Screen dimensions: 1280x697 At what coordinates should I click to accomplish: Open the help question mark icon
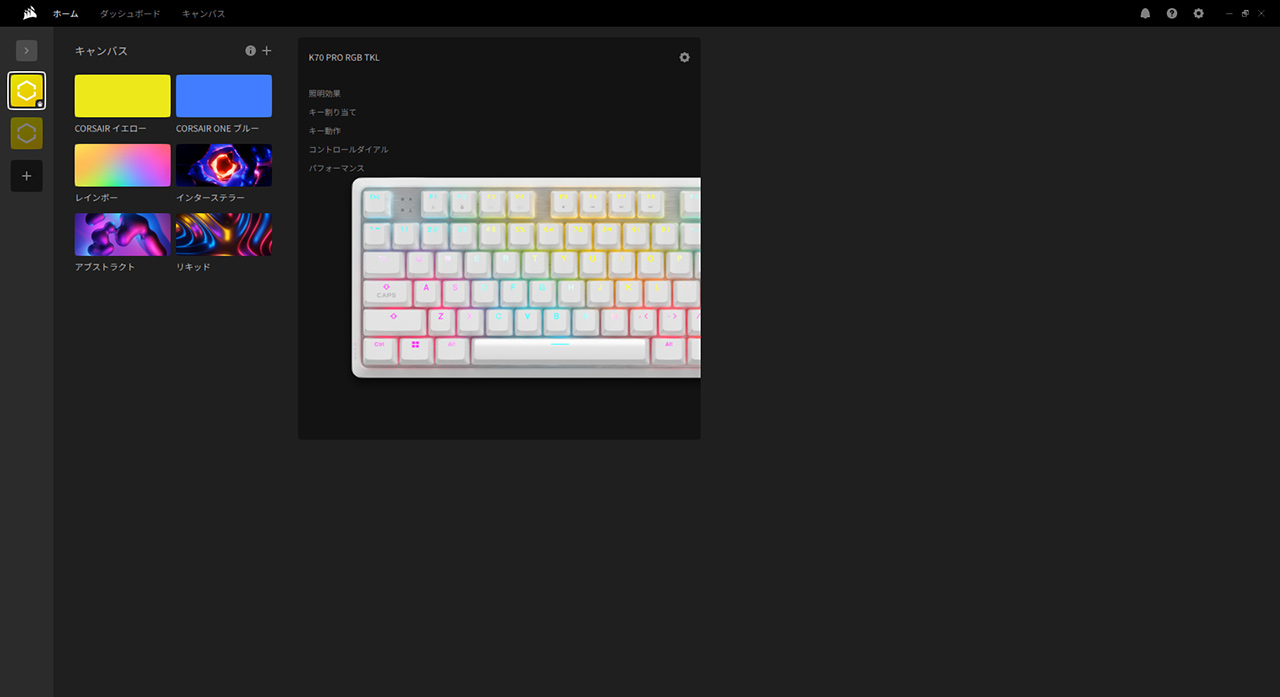point(1172,14)
